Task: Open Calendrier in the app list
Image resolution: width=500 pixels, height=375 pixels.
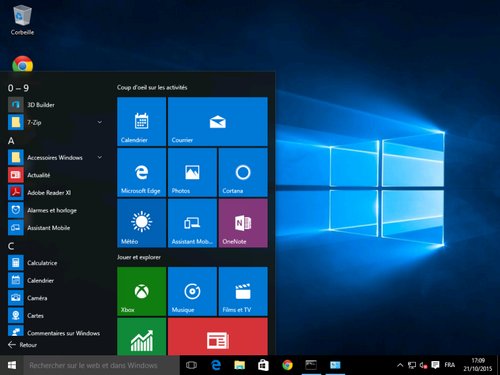Action: click(x=40, y=281)
